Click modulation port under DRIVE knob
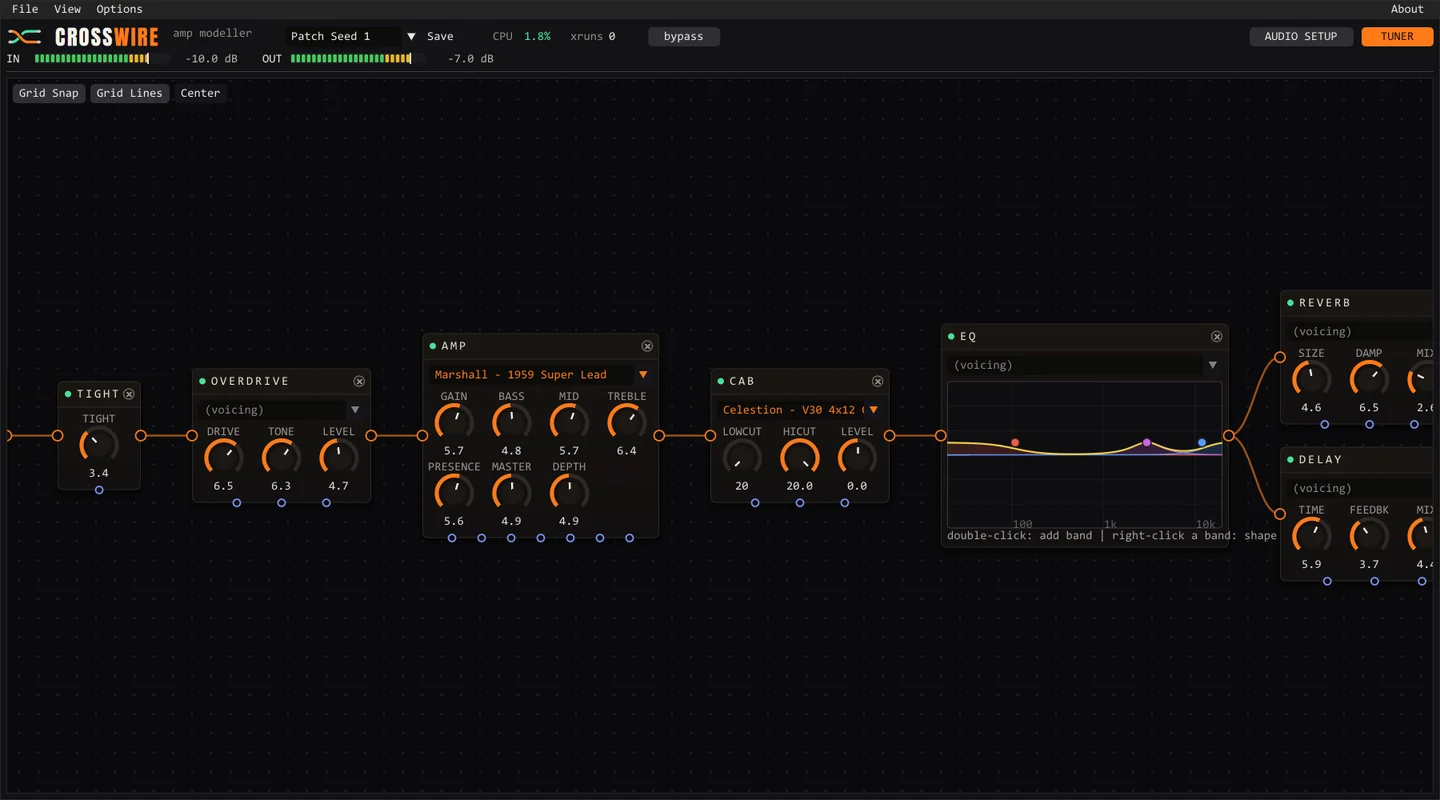Screen dimensions: 1440x800 tap(237, 503)
